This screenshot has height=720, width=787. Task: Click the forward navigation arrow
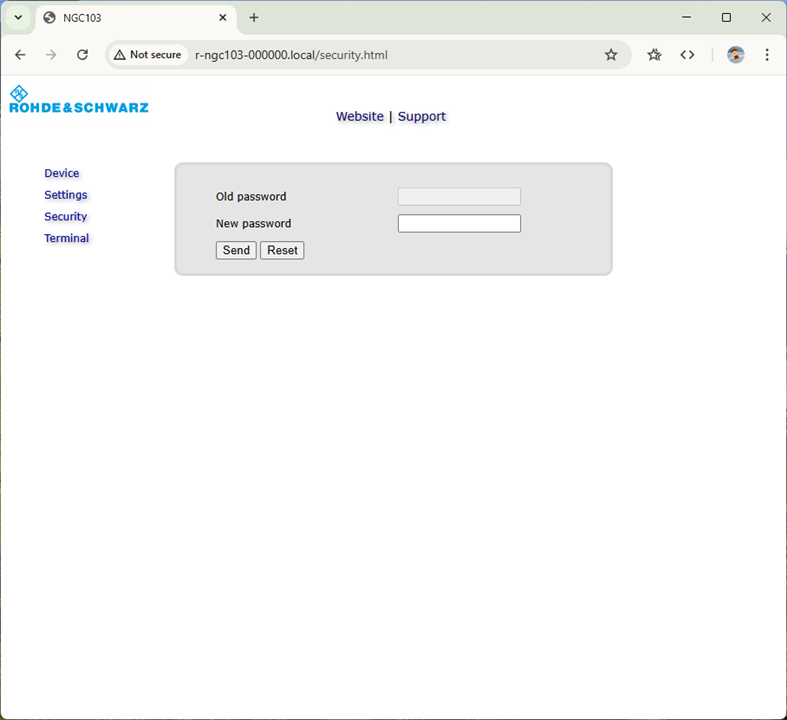point(51,55)
